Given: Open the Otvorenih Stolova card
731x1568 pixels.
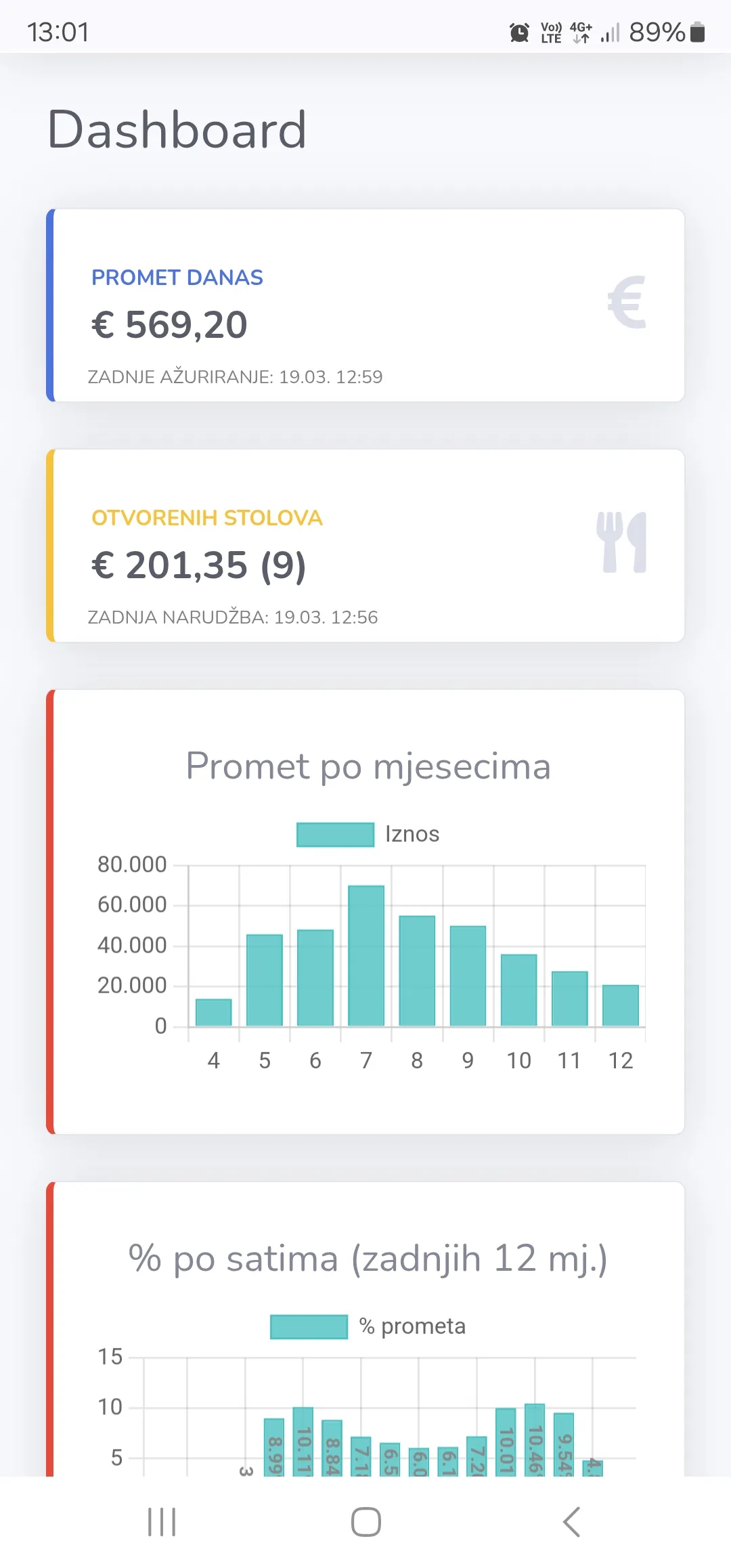Looking at the screenshot, I should 365,546.
